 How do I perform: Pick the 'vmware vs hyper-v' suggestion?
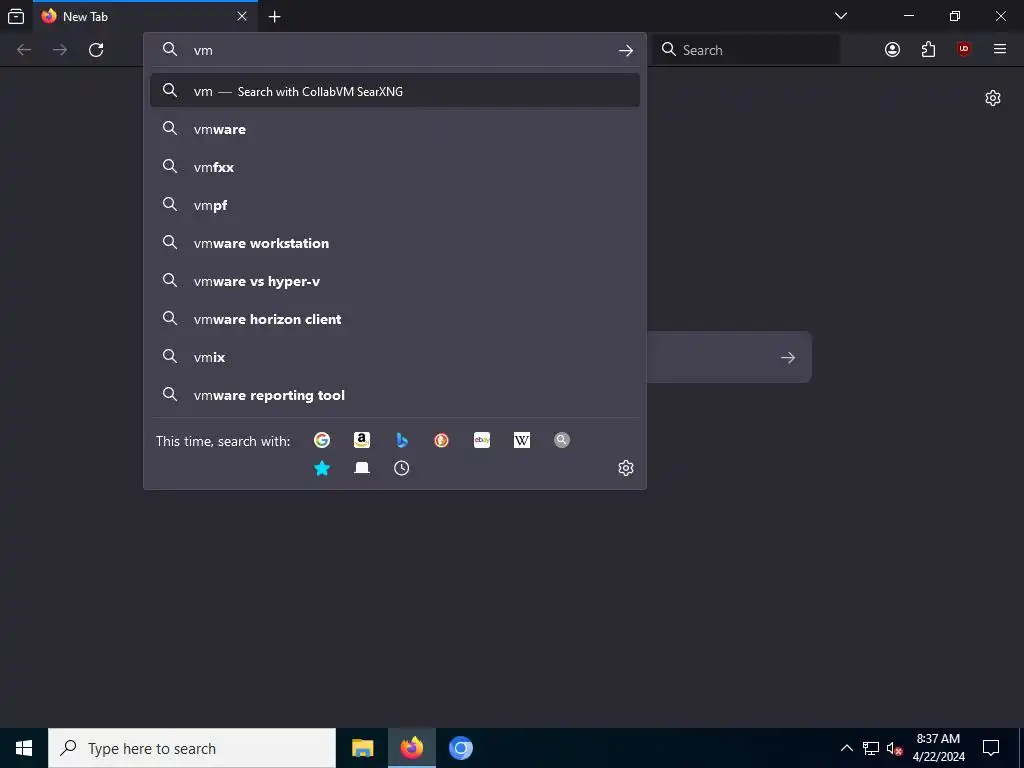(394, 281)
